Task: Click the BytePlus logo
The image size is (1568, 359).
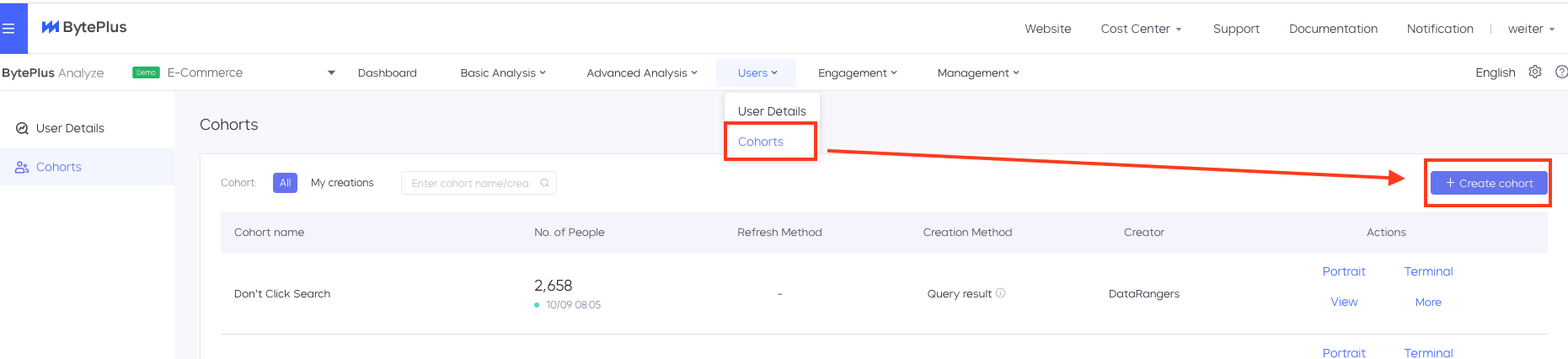Action: tap(84, 27)
